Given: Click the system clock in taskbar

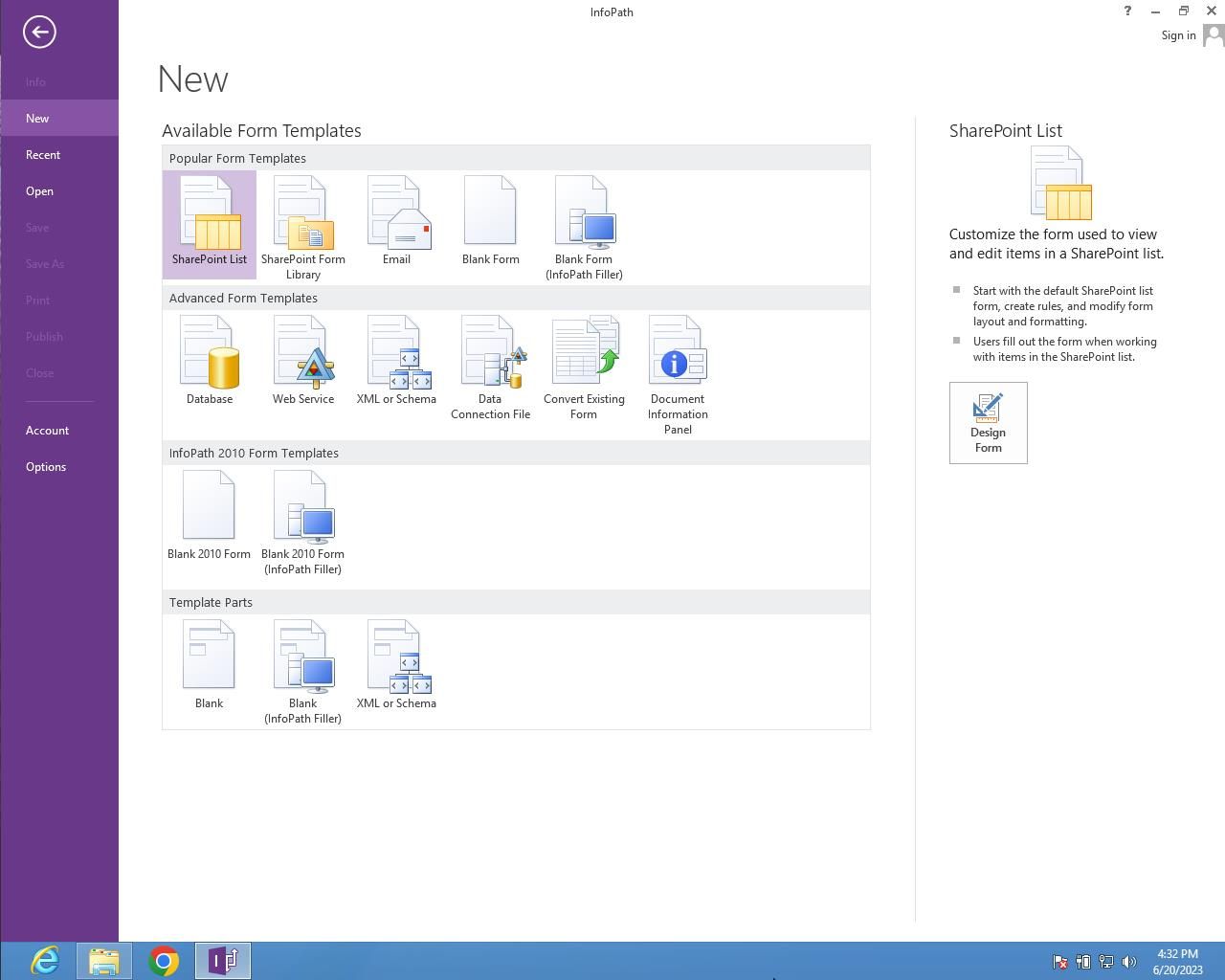Looking at the screenshot, I should pos(1177,961).
